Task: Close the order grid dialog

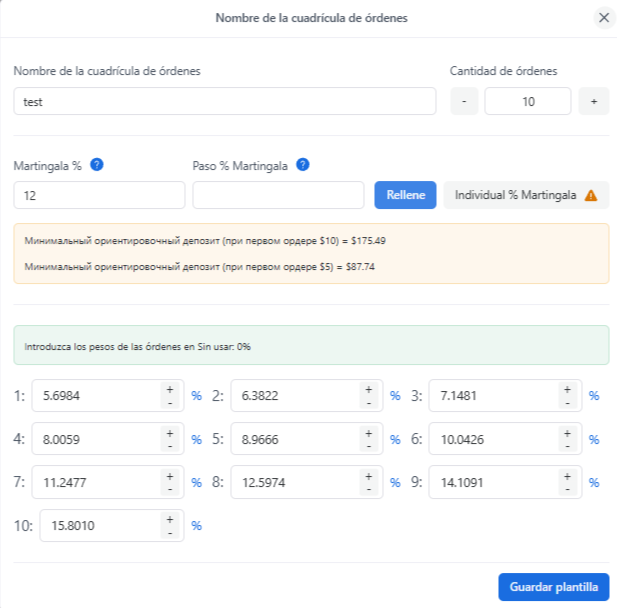Action: (x=604, y=18)
